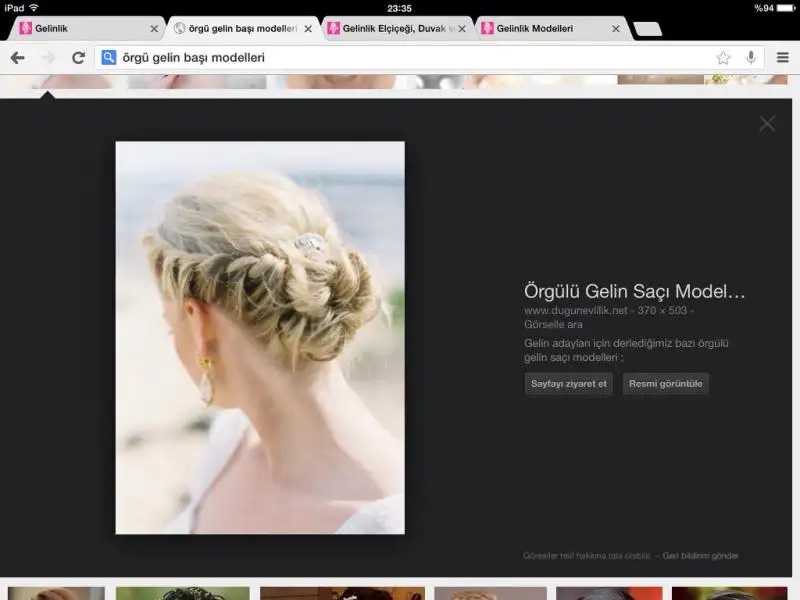Open the Chrome hamburger menu
This screenshot has width=800, height=600.
click(x=783, y=58)
